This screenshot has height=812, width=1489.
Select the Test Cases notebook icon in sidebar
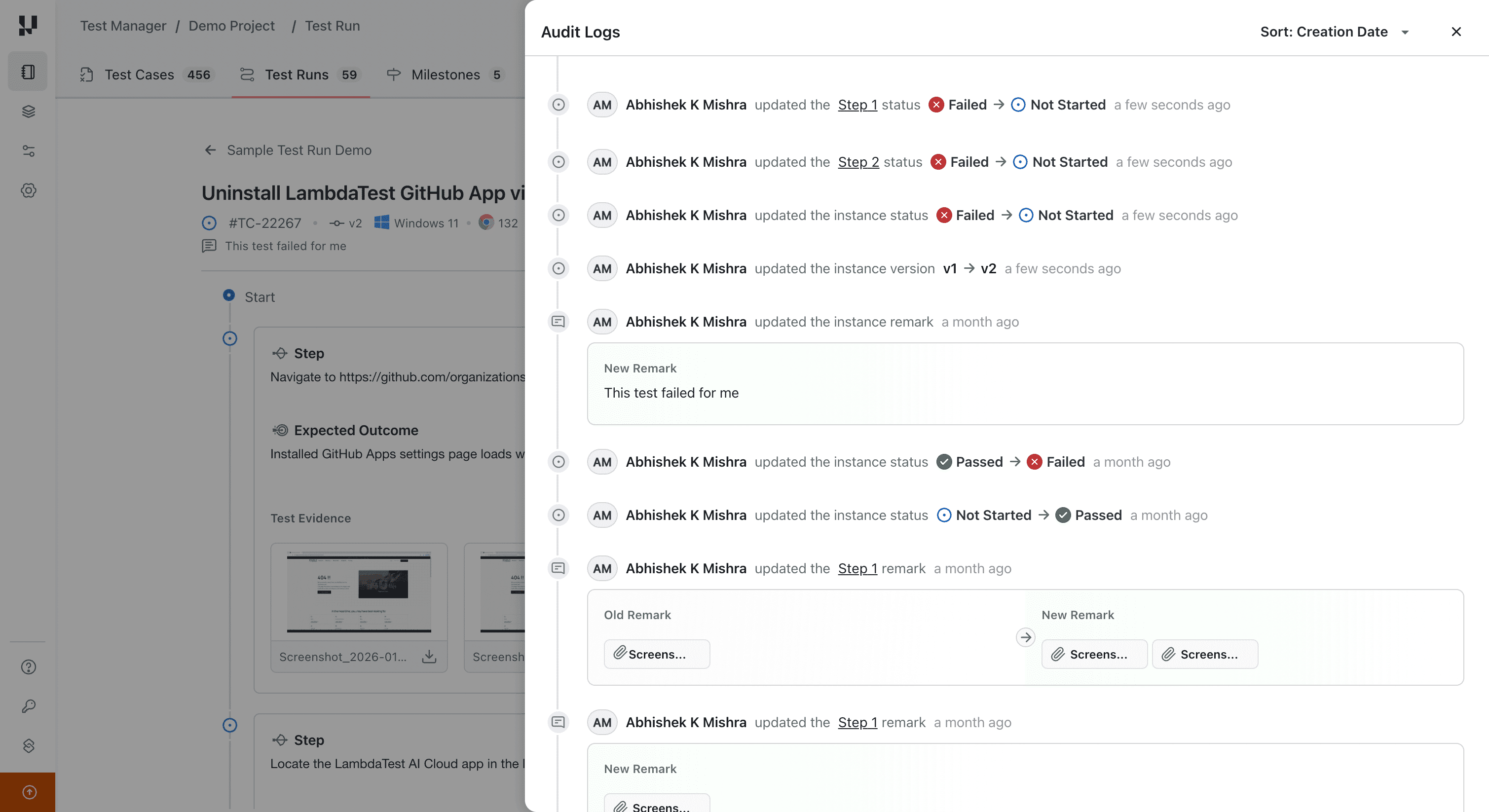pyautogui.click(x=28, y=71)
